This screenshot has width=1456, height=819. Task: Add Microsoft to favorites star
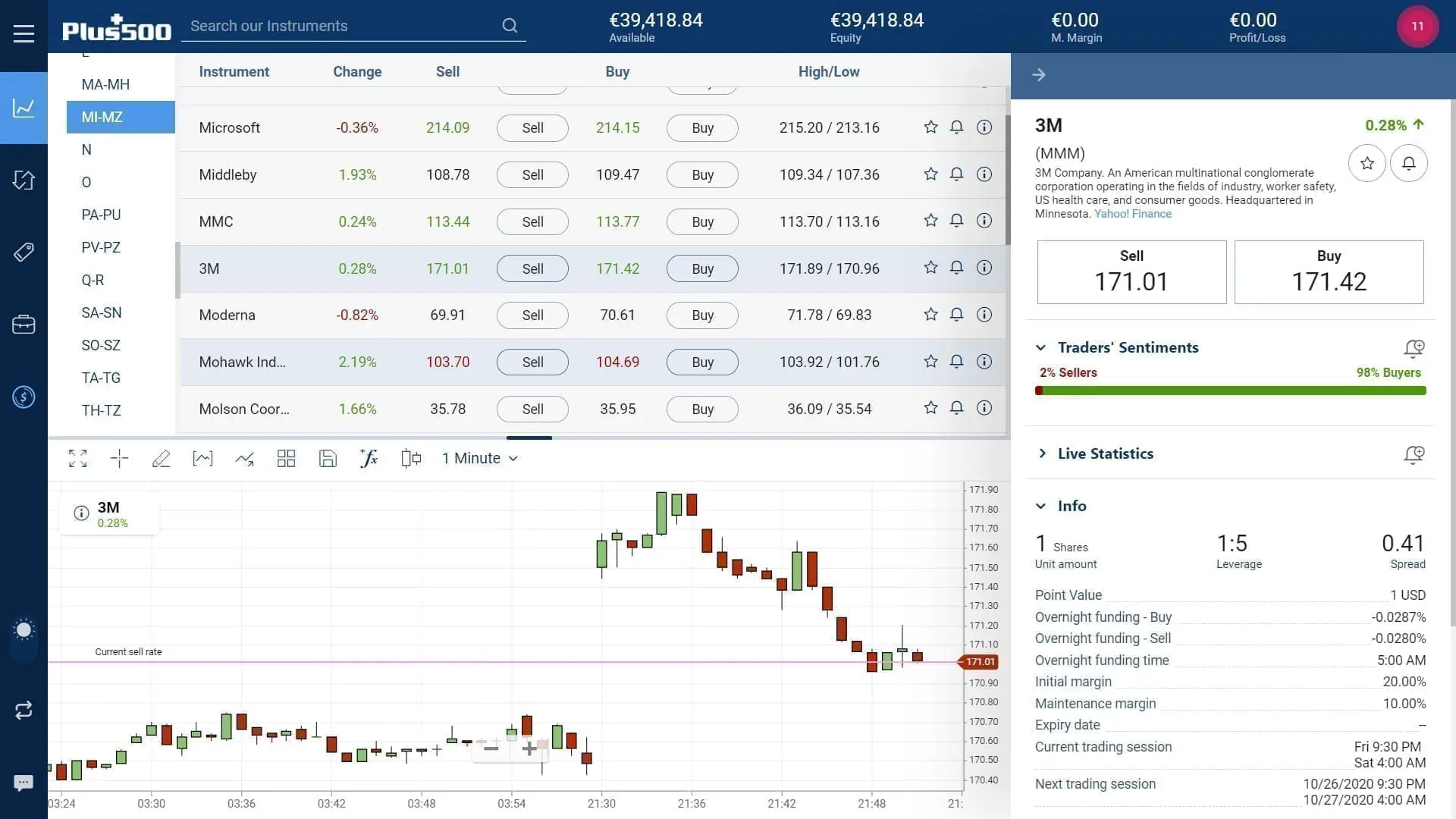point(930,127)
